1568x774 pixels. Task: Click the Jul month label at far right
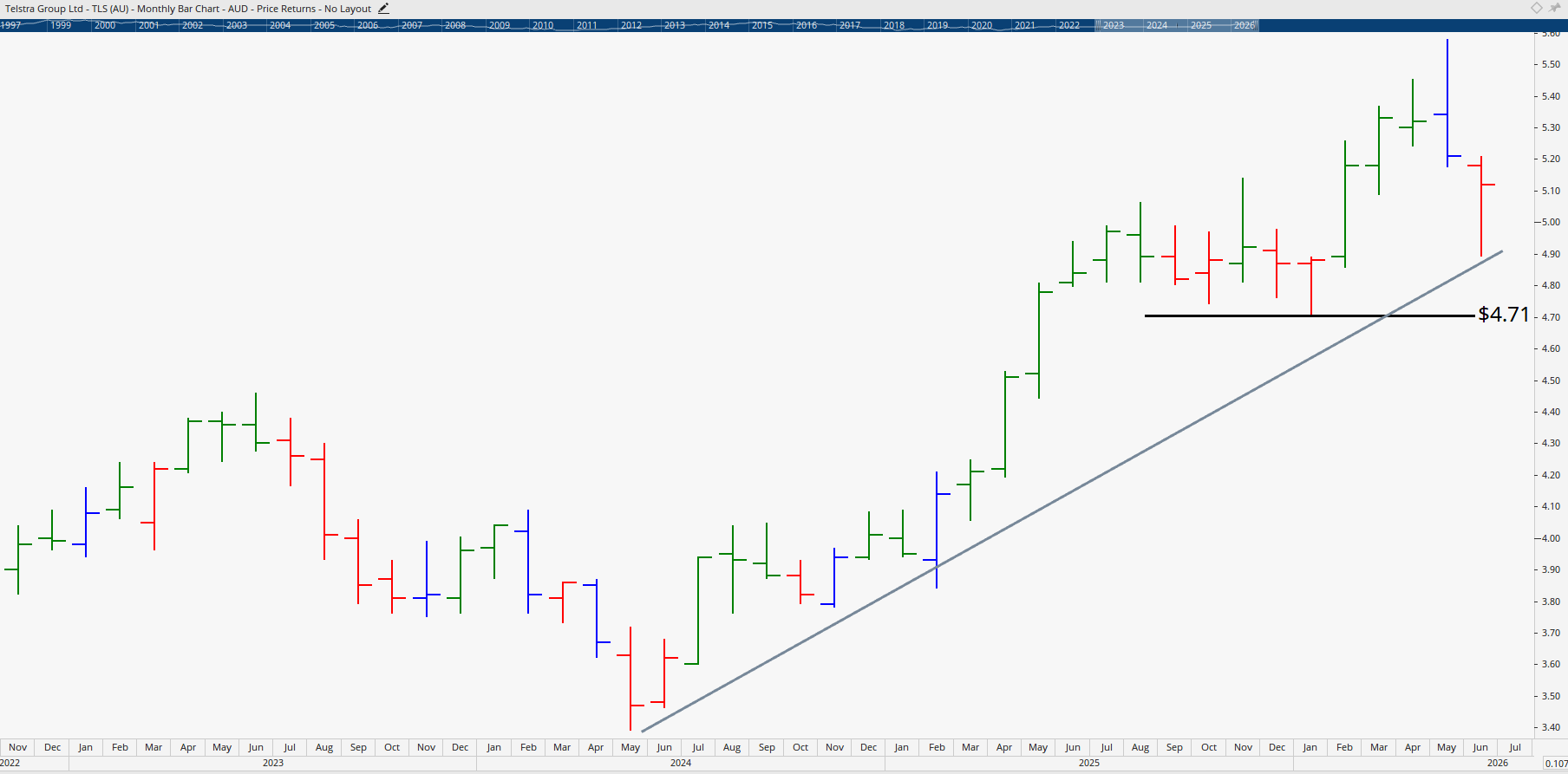[1515, 747]
